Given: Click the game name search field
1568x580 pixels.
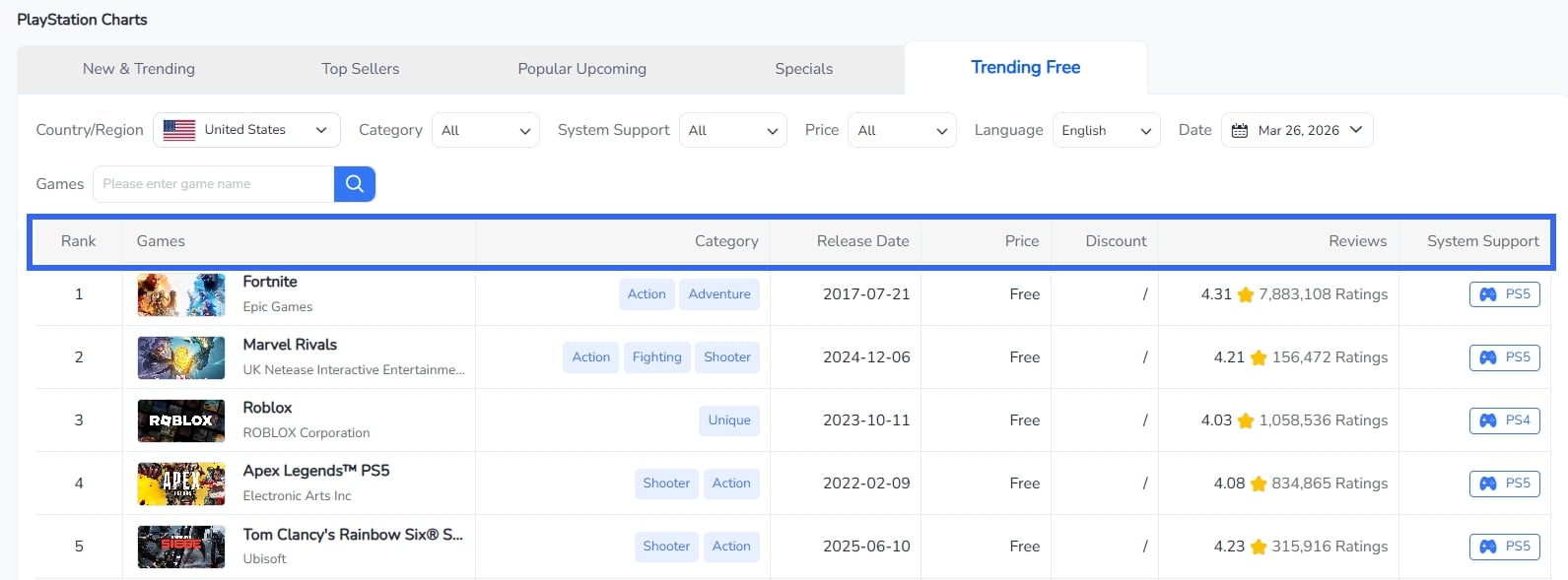Looking at the screenshot, I should pos(214,184).
